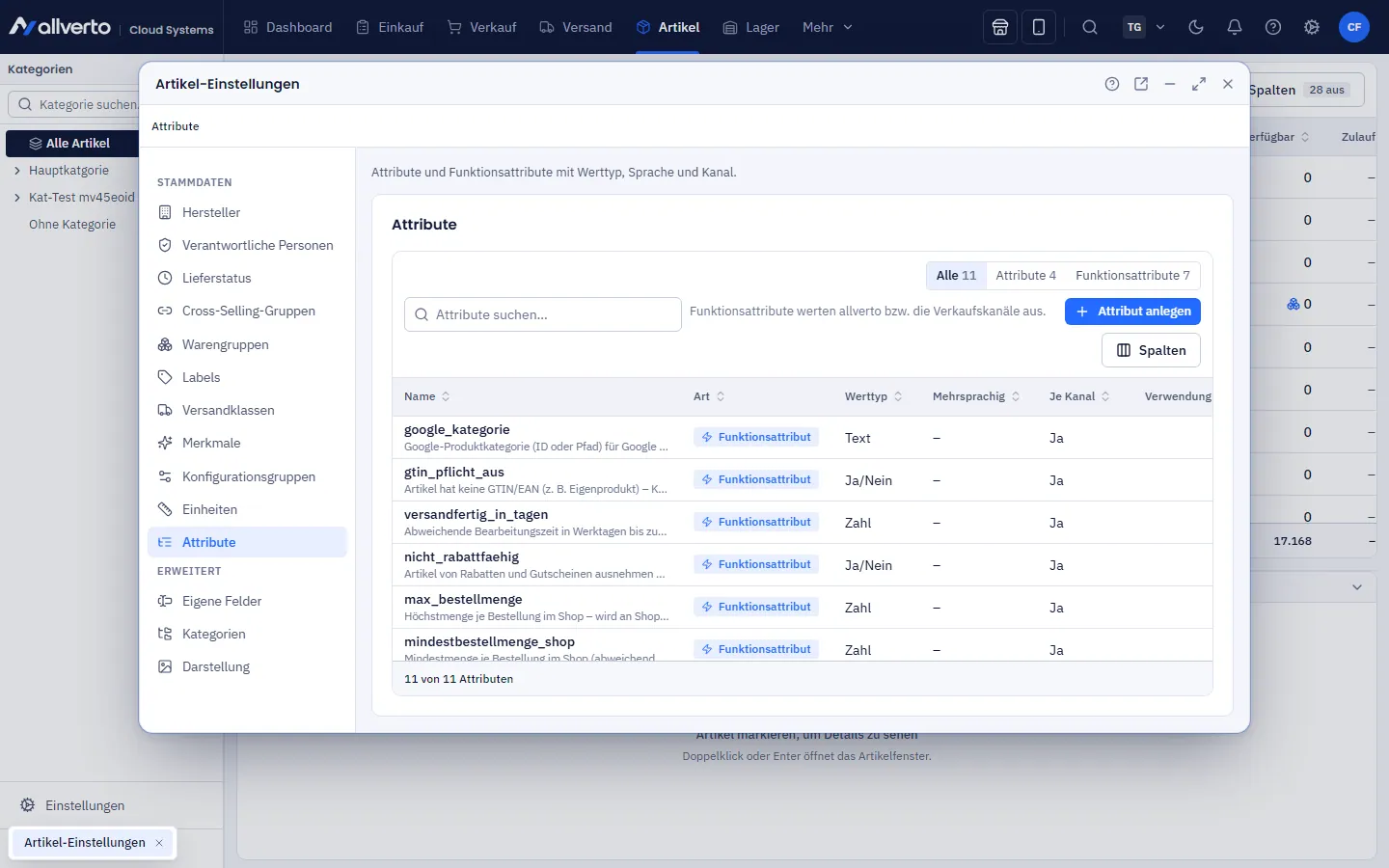The width and height of the screenshot is (1389, 868).
Task: Sort attributes table by Werttyp
Action: (x=874, y=396)
